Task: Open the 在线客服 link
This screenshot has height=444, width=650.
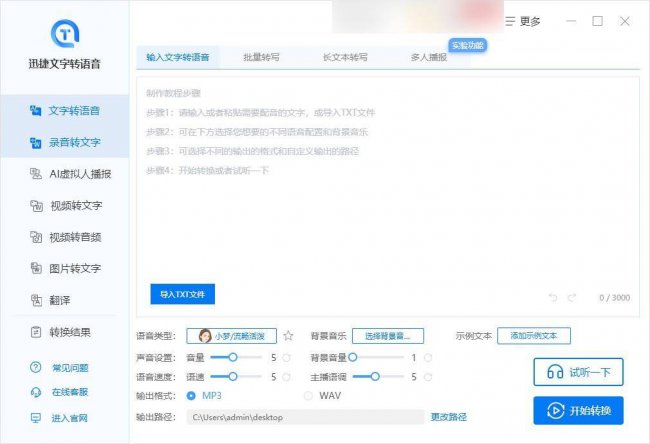Action: coord(70,392)
